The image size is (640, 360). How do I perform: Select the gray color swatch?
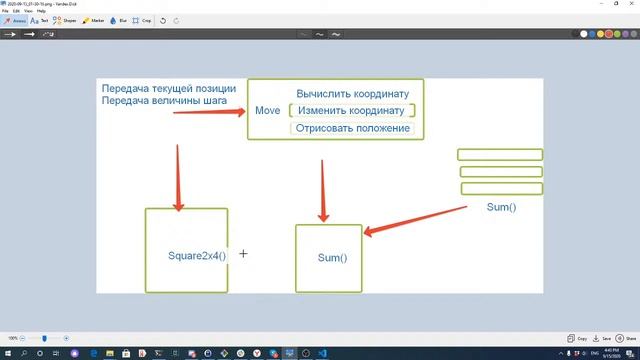pos(634,34)
